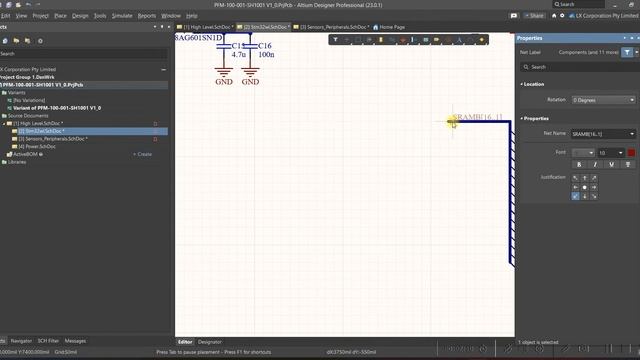640x360 pixels.
Task: Open the SCH Filter panel tab
Action: (x=48, y=341)
